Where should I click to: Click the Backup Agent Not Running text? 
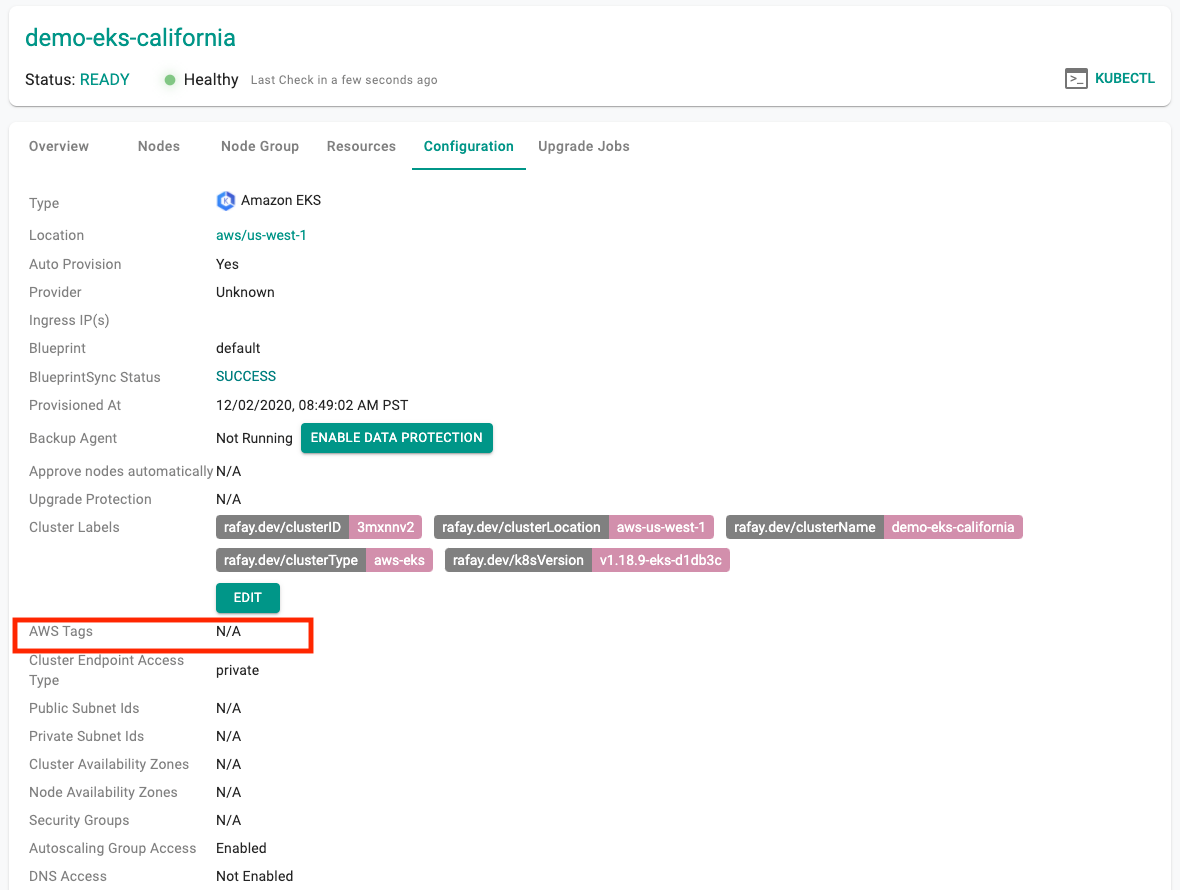click(254, 439)
